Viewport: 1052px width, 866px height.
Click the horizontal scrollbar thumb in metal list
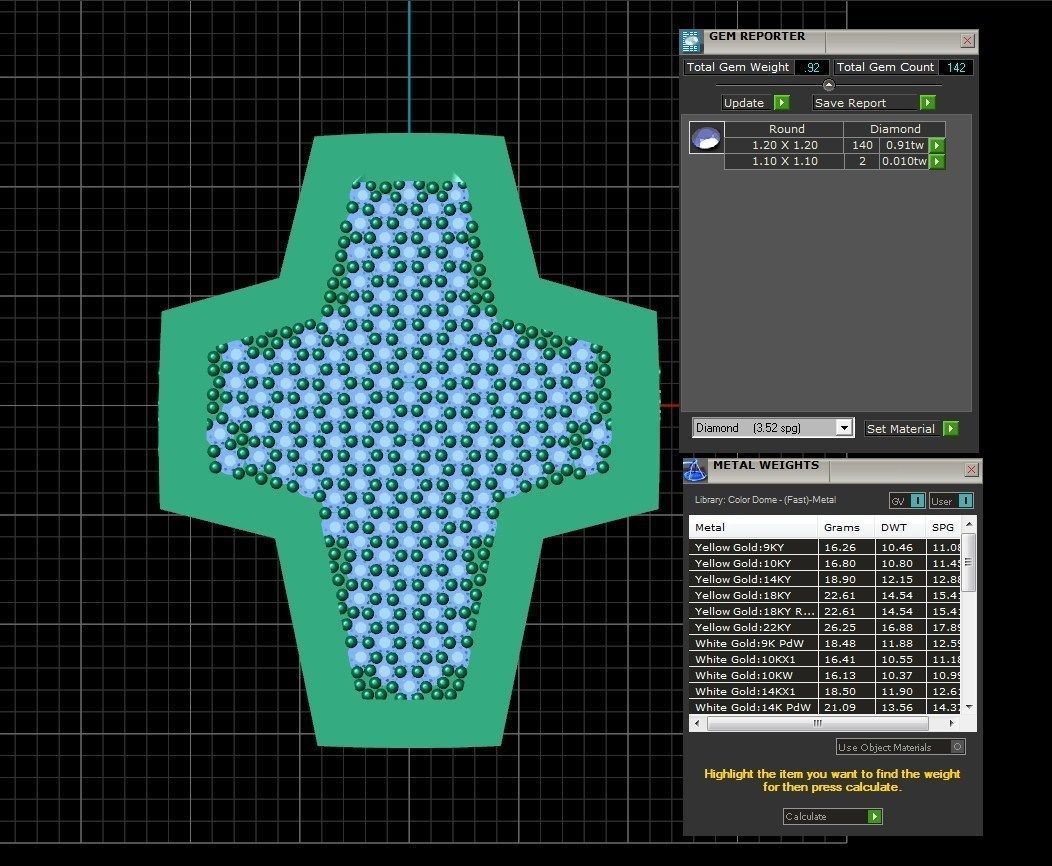coord(817,723)
